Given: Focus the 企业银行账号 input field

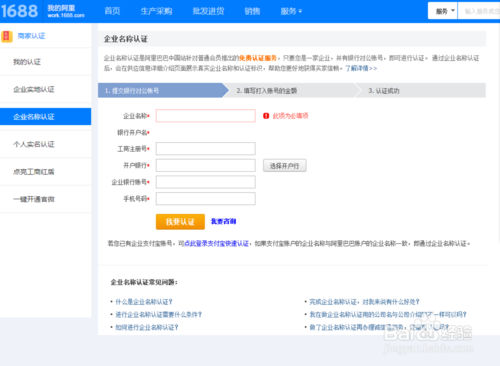Looking at the screenshot, I should pyautogui.click(x=206, y=182).
